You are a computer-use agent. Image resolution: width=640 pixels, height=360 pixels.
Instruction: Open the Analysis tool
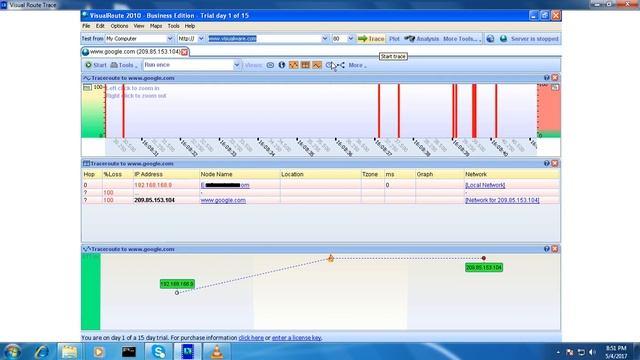[x=422, y=39]
